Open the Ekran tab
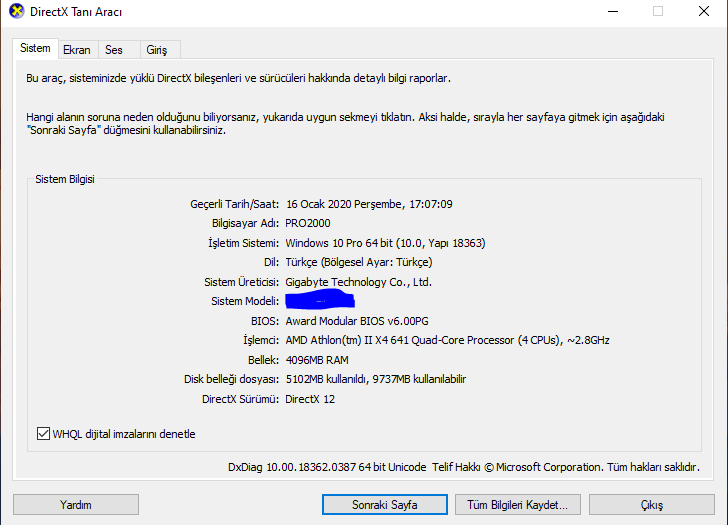 click(77, 50)
